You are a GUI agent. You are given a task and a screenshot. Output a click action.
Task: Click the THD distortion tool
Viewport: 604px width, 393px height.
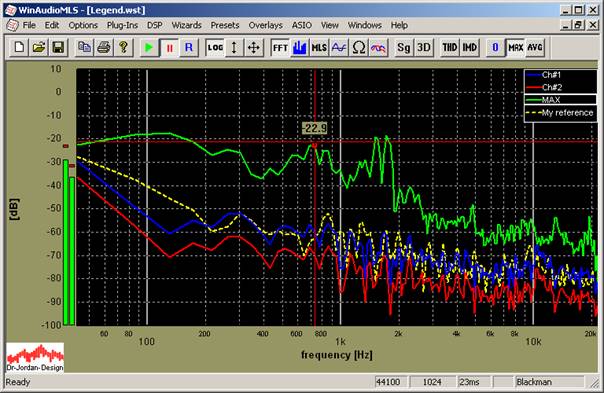tap(449, 47)
